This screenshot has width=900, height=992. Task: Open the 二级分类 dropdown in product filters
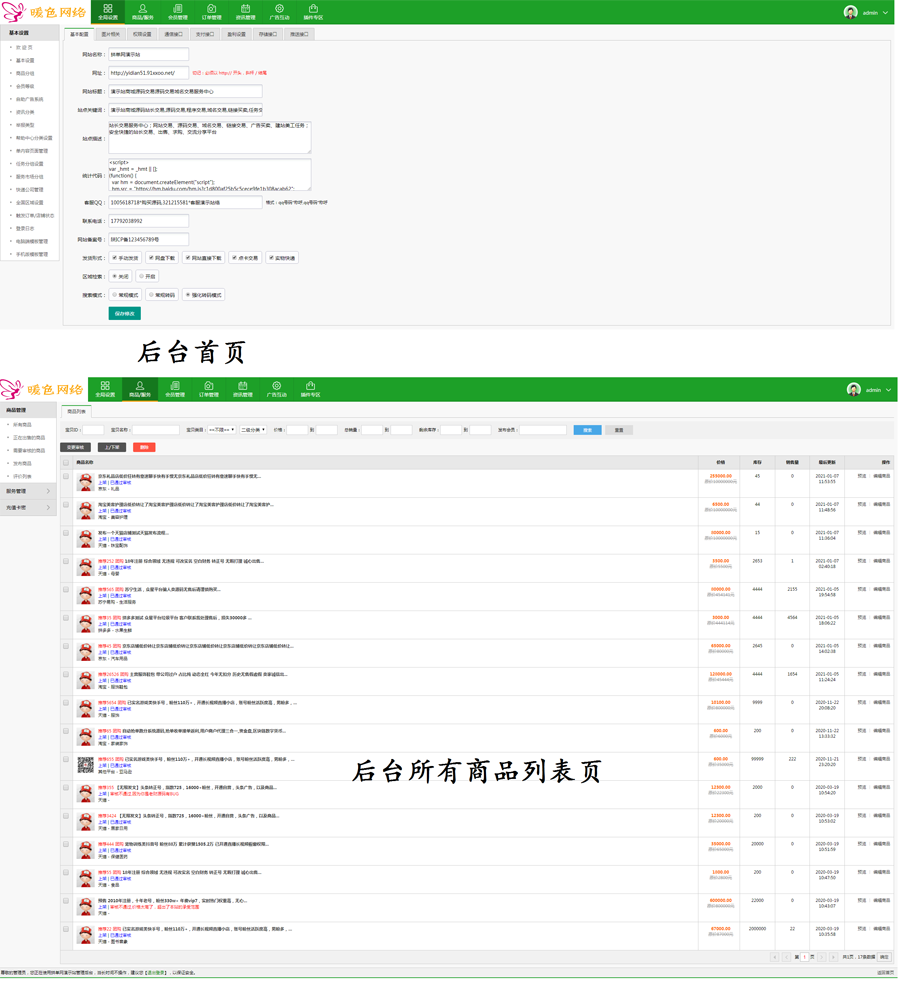pyautogui.click(x=251, y=430)
